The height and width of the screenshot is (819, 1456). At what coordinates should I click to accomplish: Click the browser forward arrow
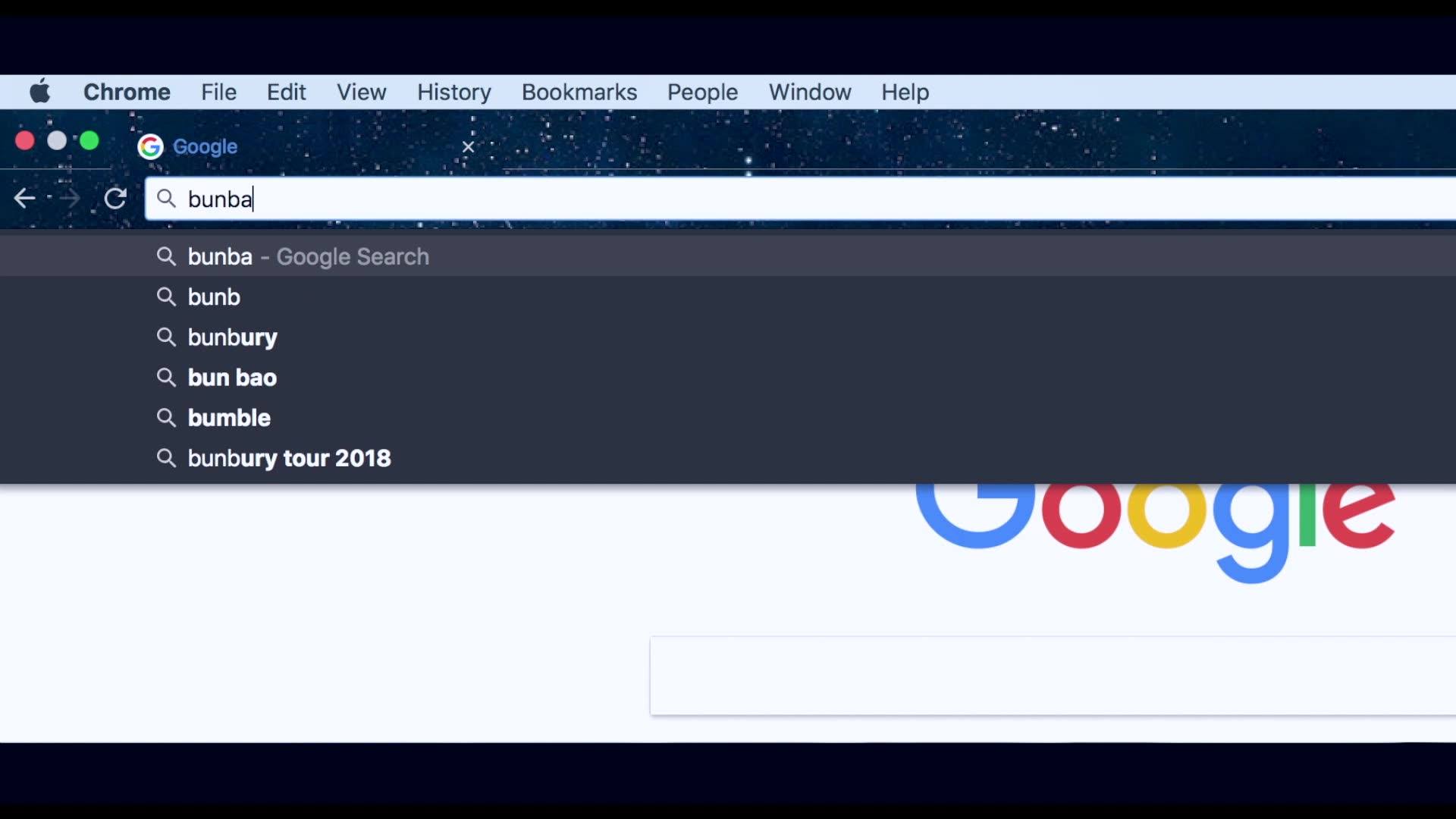click(x=70, y=199)
